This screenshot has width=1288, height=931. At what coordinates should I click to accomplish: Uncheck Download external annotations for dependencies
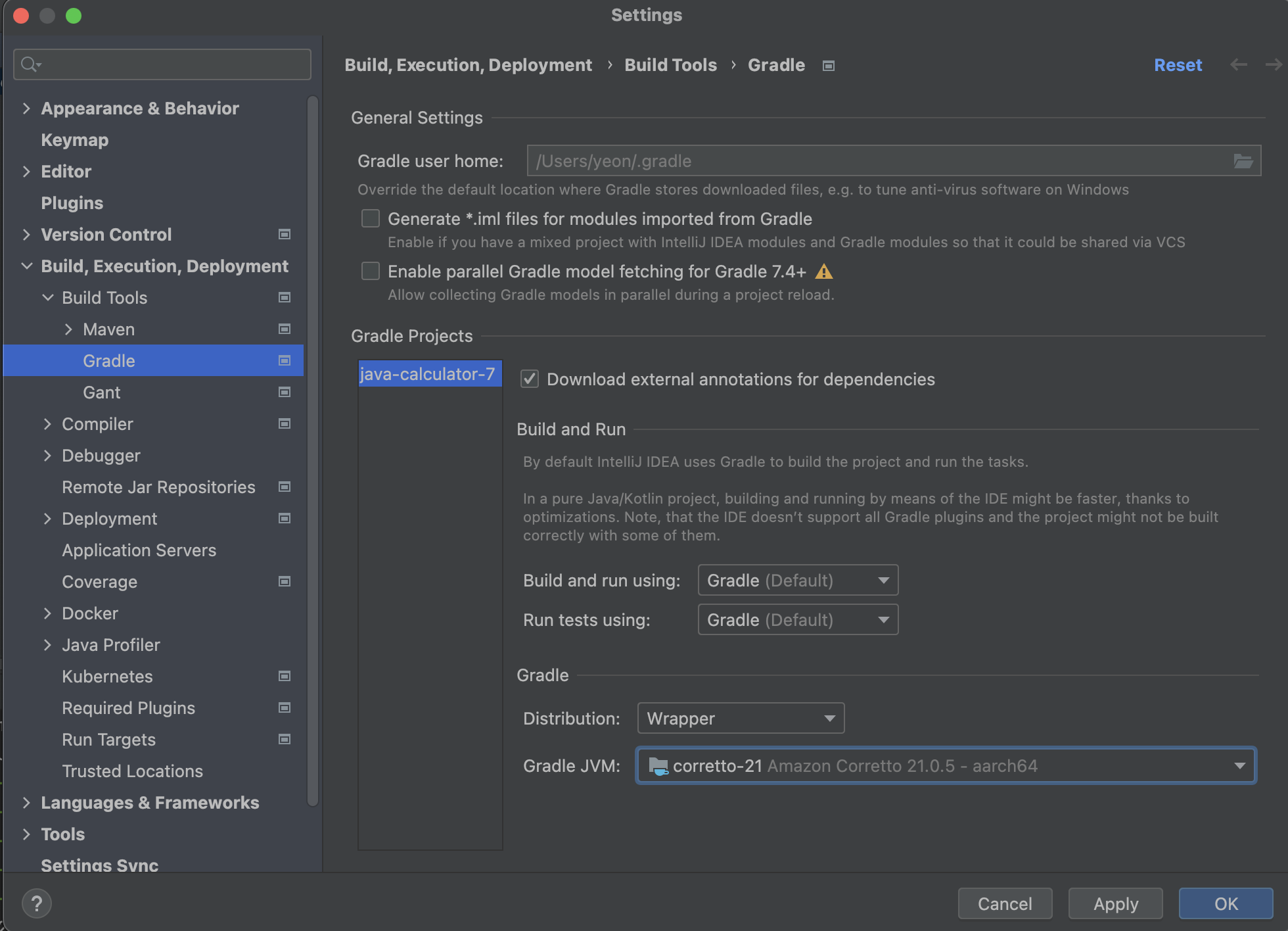(x=530, y=379)
